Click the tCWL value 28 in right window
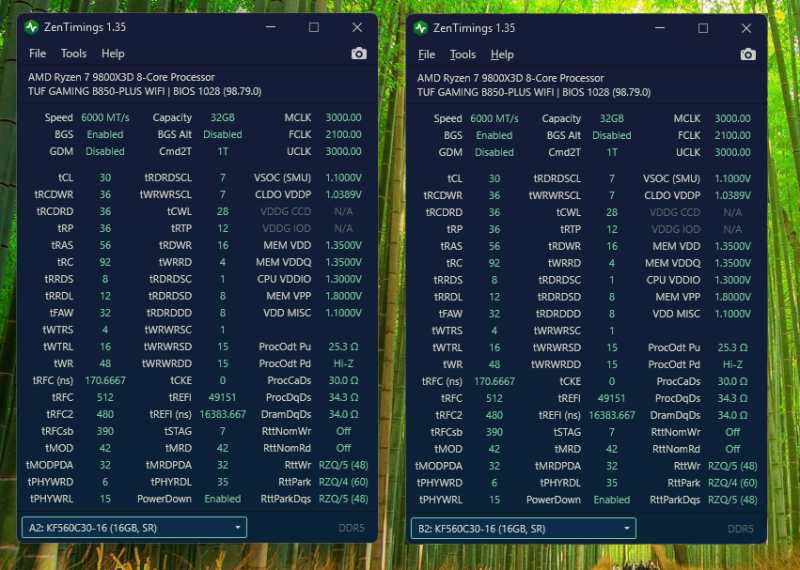This screenshot has height=570, width=800. point(612,212)
